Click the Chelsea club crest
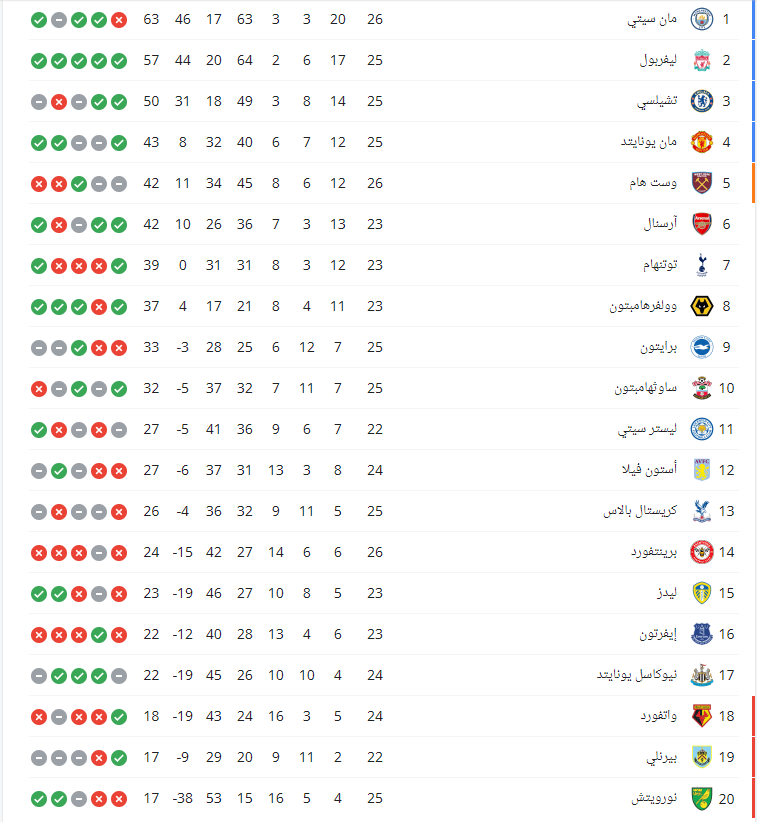This screenshot has width=757, height=822. pyautogui.click(x=702, y=101)
